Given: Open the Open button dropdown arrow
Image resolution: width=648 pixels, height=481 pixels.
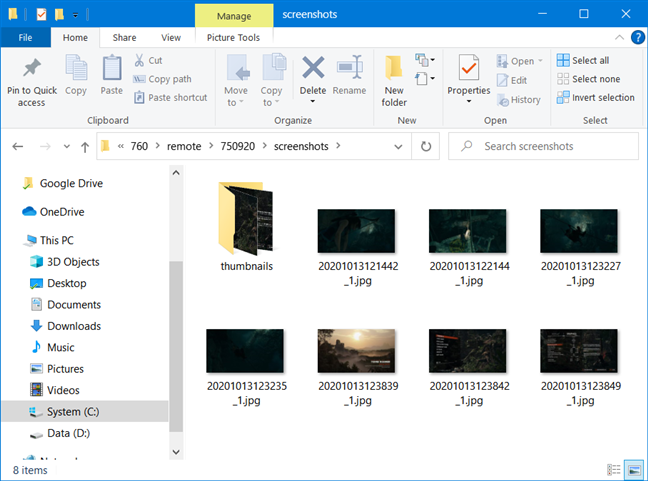Looking at the screenshot, I should coord(540,61).
